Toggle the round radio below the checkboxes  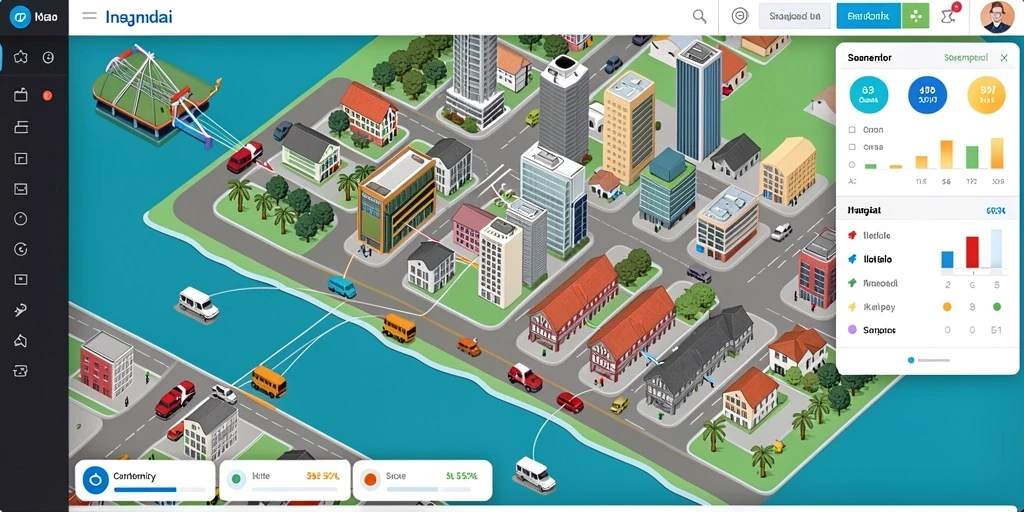click(x=852, y=165)
